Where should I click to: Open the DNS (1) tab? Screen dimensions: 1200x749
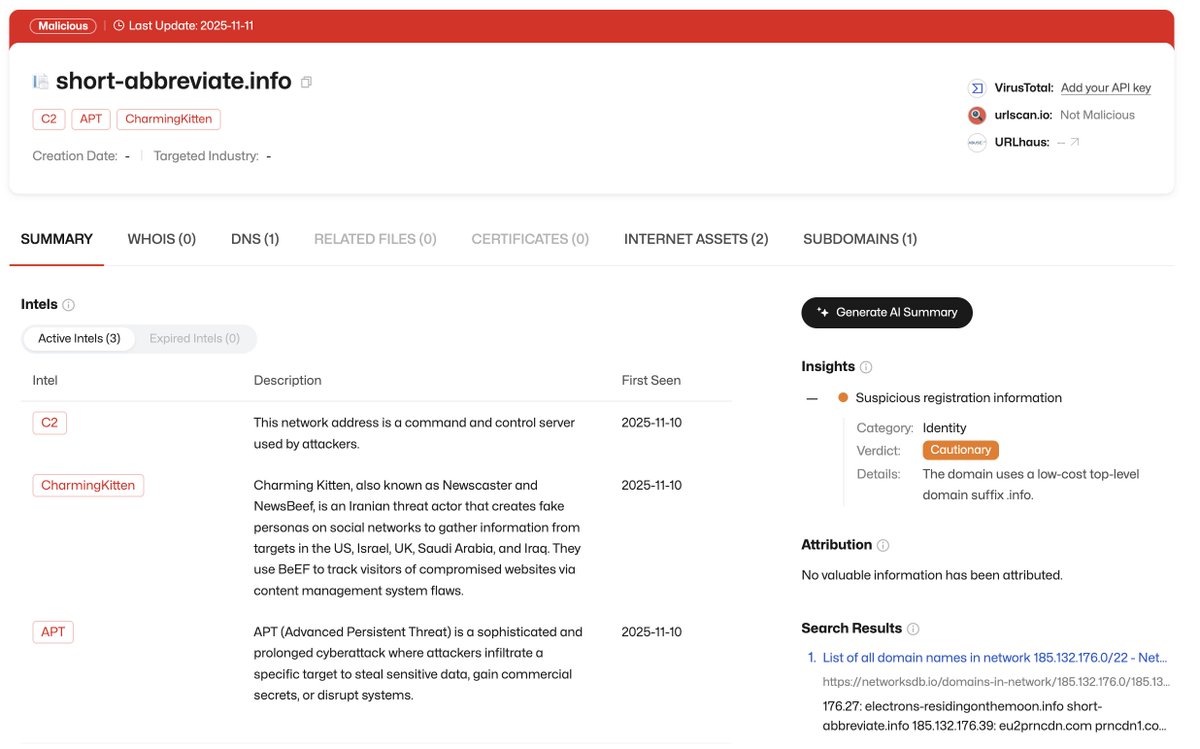click(x=255, y=239)
